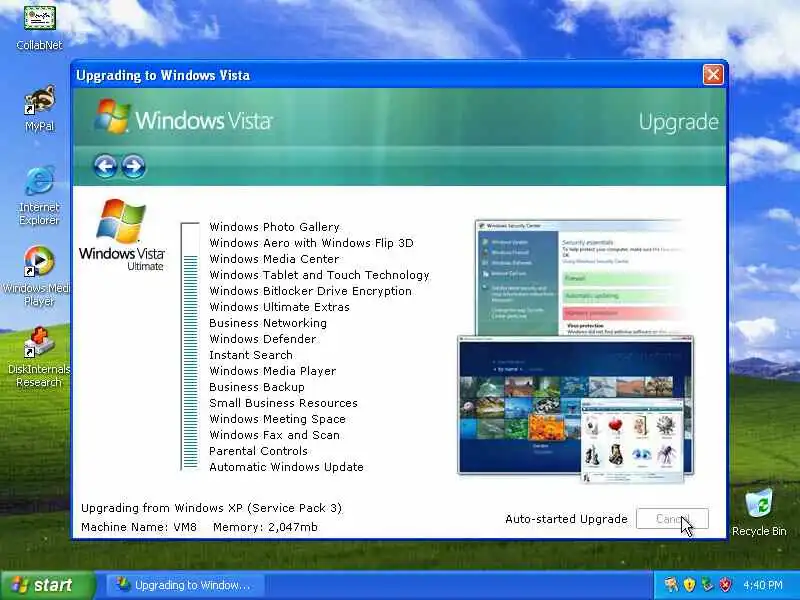Select the Parental Controls entry

[x=259, y=451]
